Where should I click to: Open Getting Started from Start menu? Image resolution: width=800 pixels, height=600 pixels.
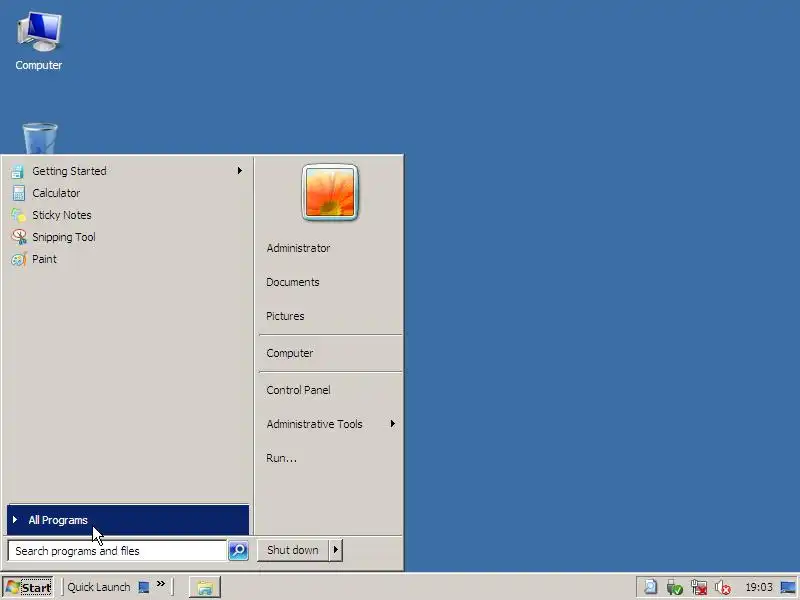[127, 171]
